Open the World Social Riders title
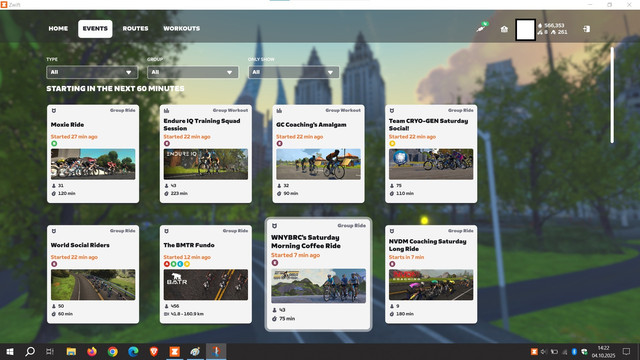This screenshot has width=640, height=360. (x=80, y=245)
